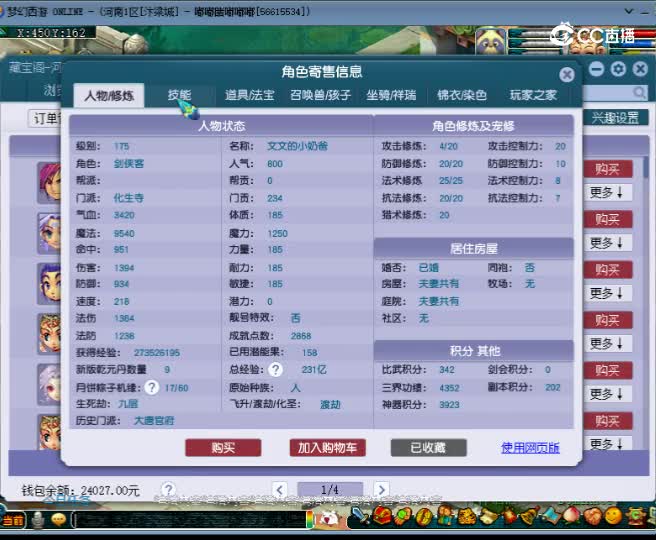This screenshot has width=656, height=540.
Task: Open the treasure chest icon in bottom bar
Action: point(382,515)
